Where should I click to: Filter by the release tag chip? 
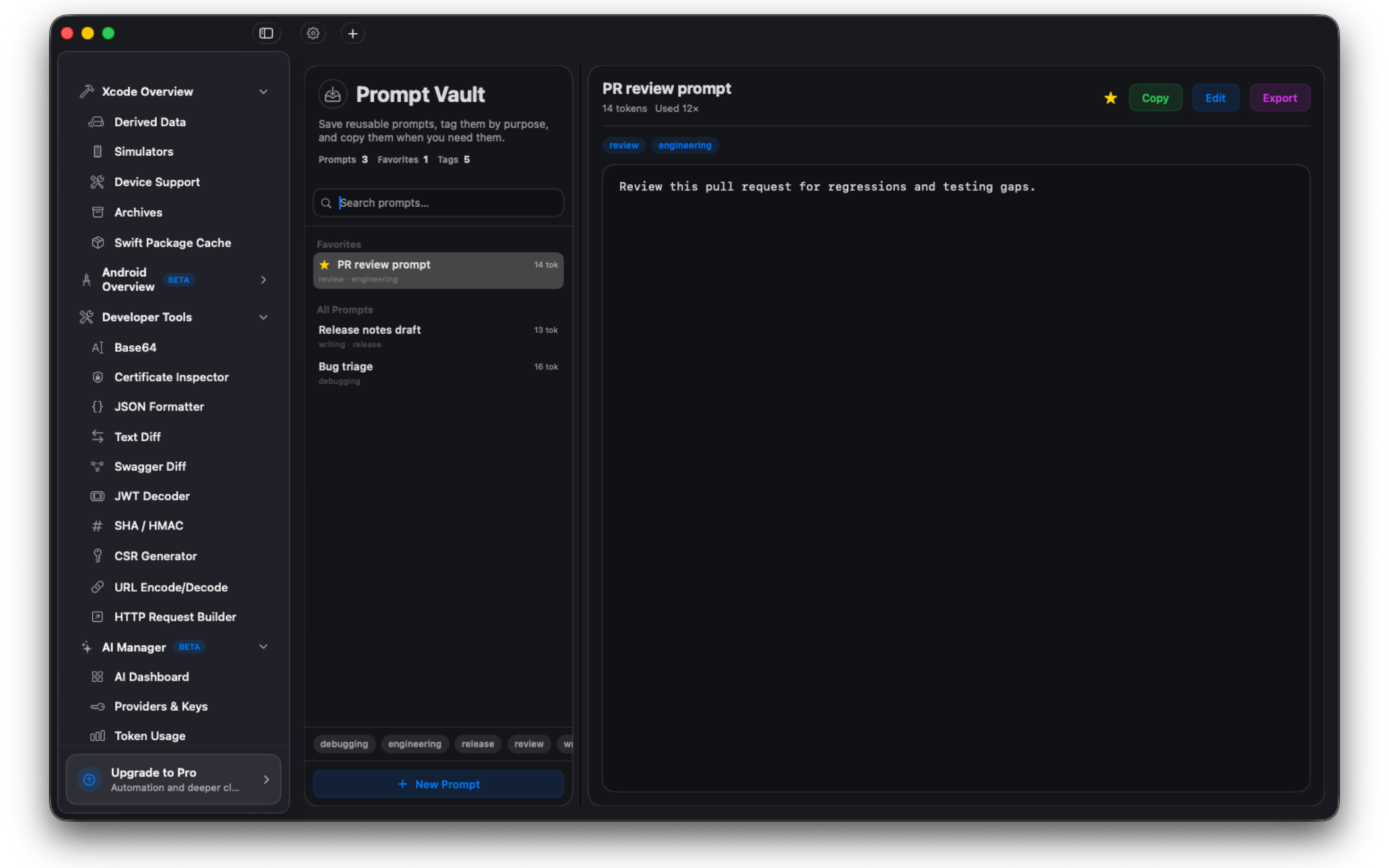coord(478,744)
